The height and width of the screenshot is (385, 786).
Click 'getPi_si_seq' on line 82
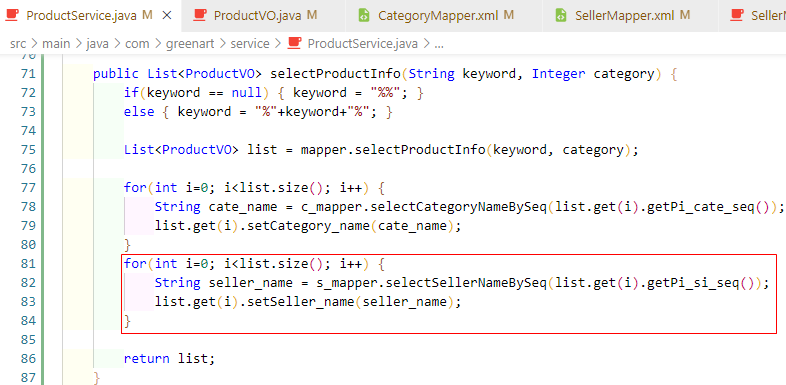[x=693, y=283]
